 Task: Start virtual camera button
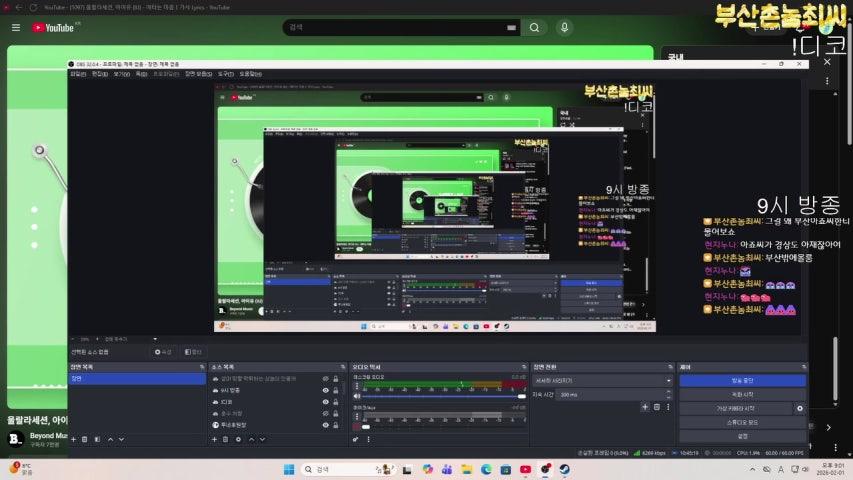736,408
